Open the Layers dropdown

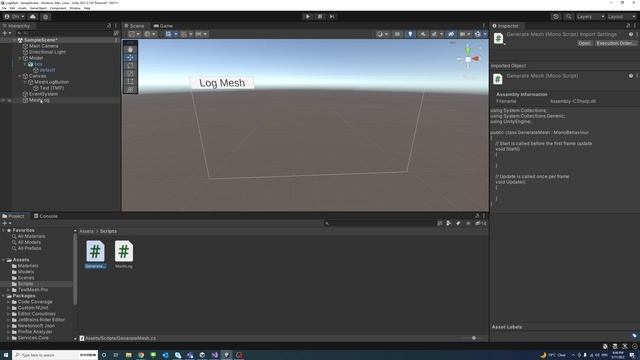coord(590,17)
